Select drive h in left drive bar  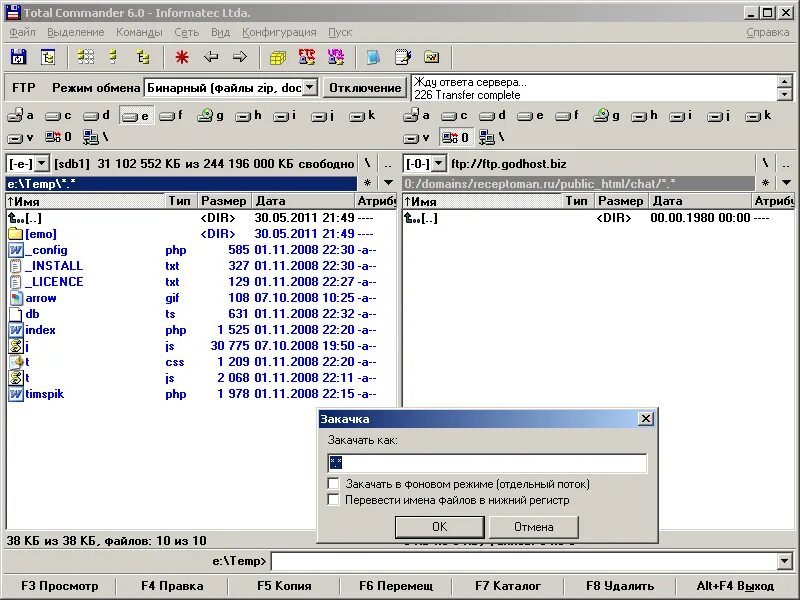pyautogui.click(x=248, y=116)
